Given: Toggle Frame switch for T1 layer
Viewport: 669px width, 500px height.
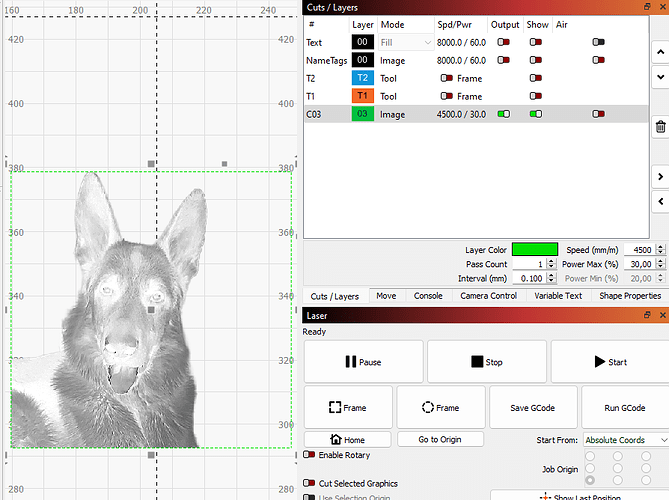Looking at the screenshot, I should pyautogui.click(x=447, y=96).
